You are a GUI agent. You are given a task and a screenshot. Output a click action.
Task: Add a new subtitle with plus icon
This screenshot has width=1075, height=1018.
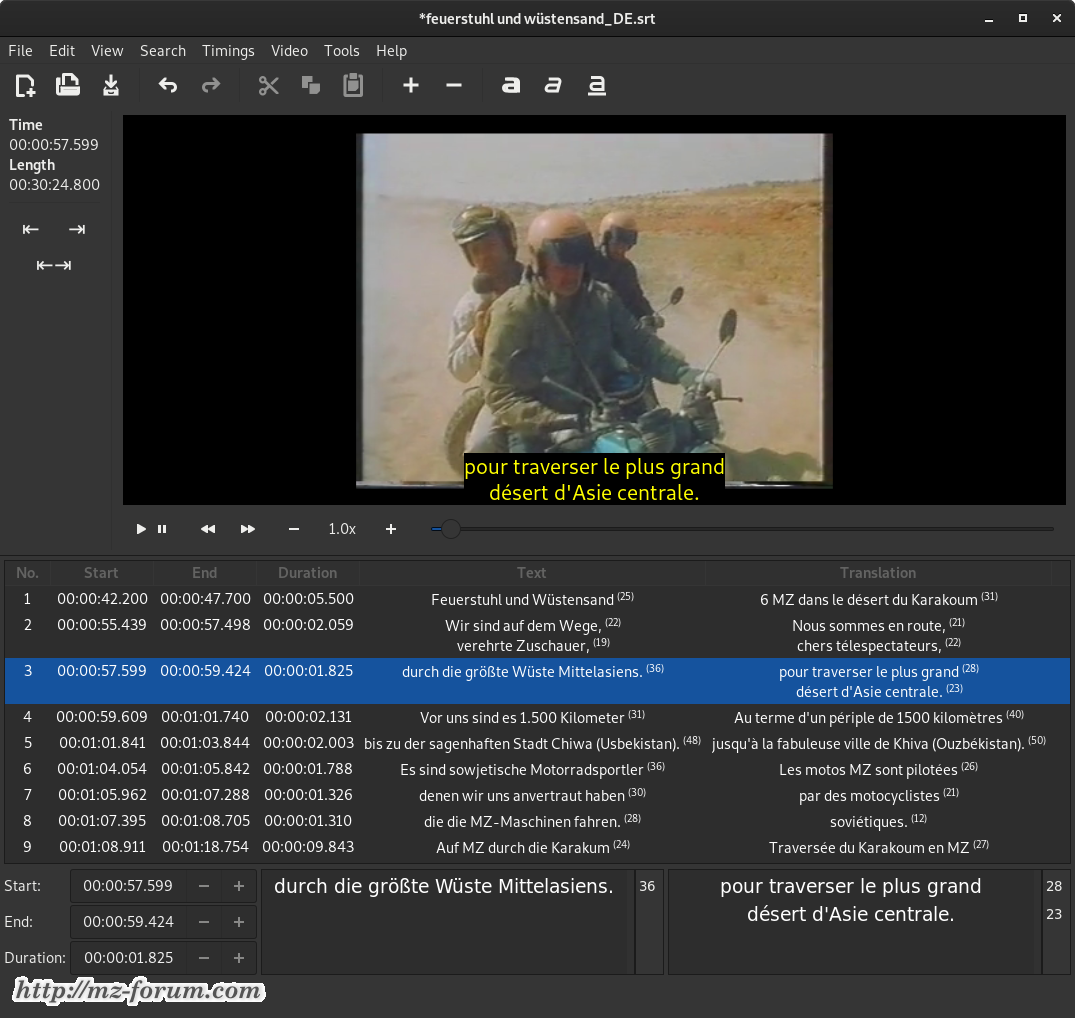[x=411, y=86]
